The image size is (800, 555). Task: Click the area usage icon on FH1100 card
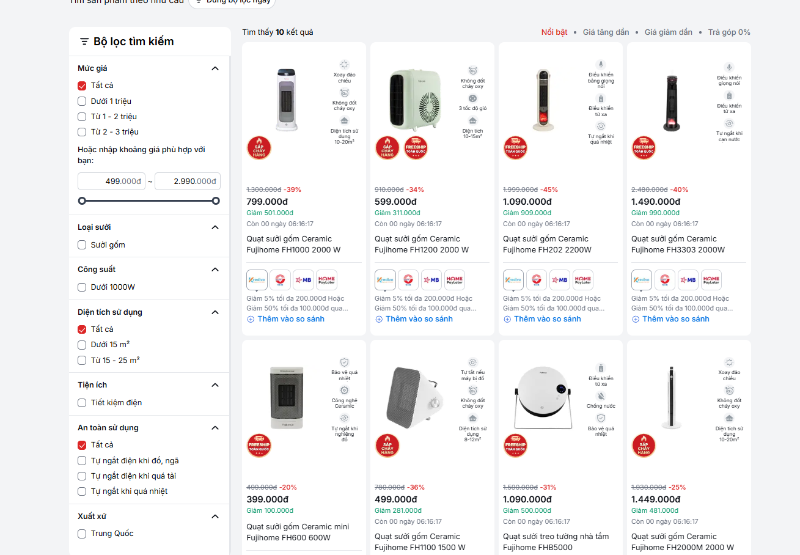point(473,418)
